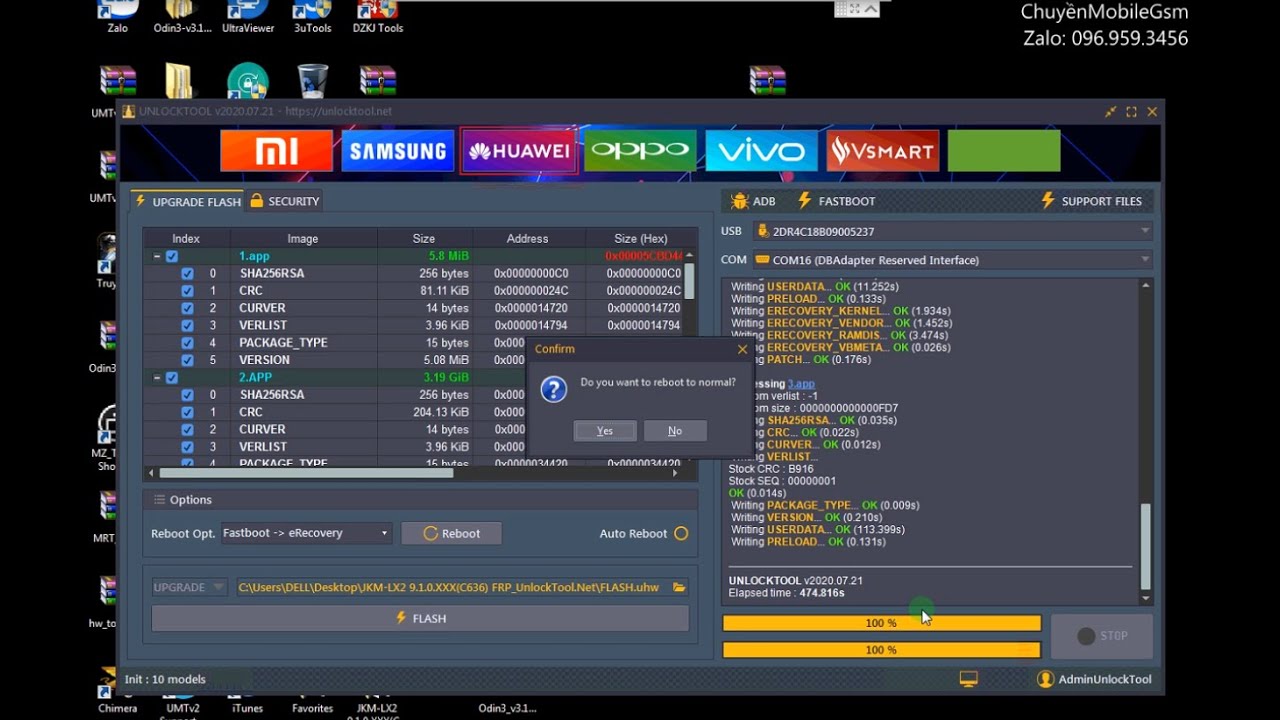The height and width of the screenshot is (720, 1280).
Task: Uncheck VERLIST checkbox under 1.app
Action: (187, 325)
